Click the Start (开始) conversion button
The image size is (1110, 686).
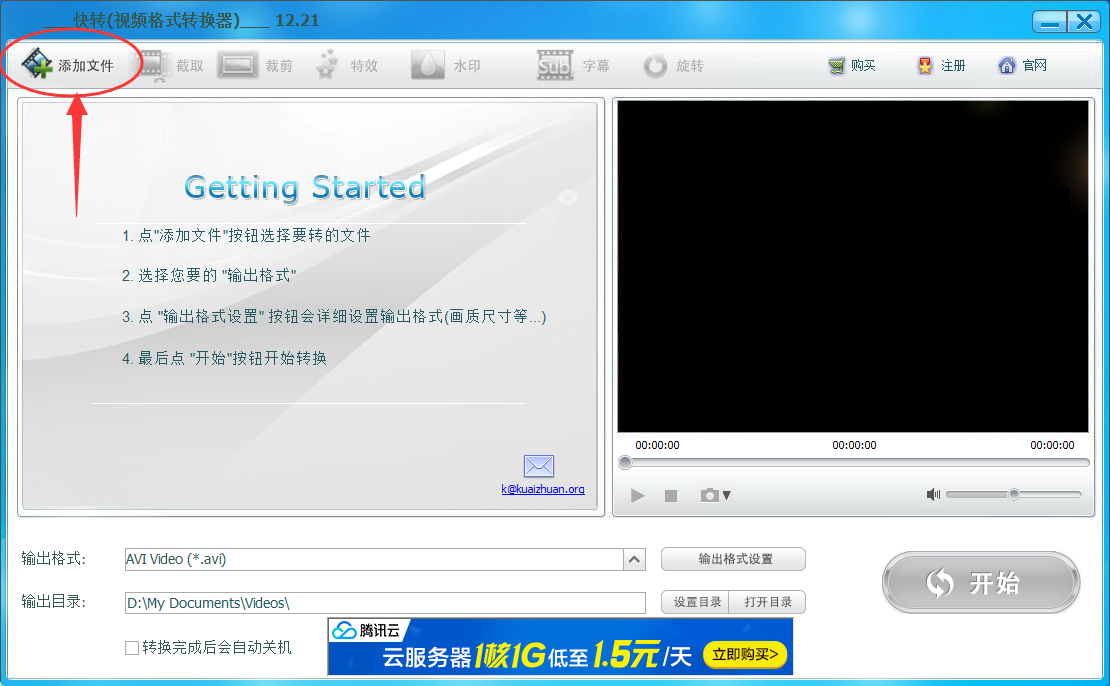[981, 583]
